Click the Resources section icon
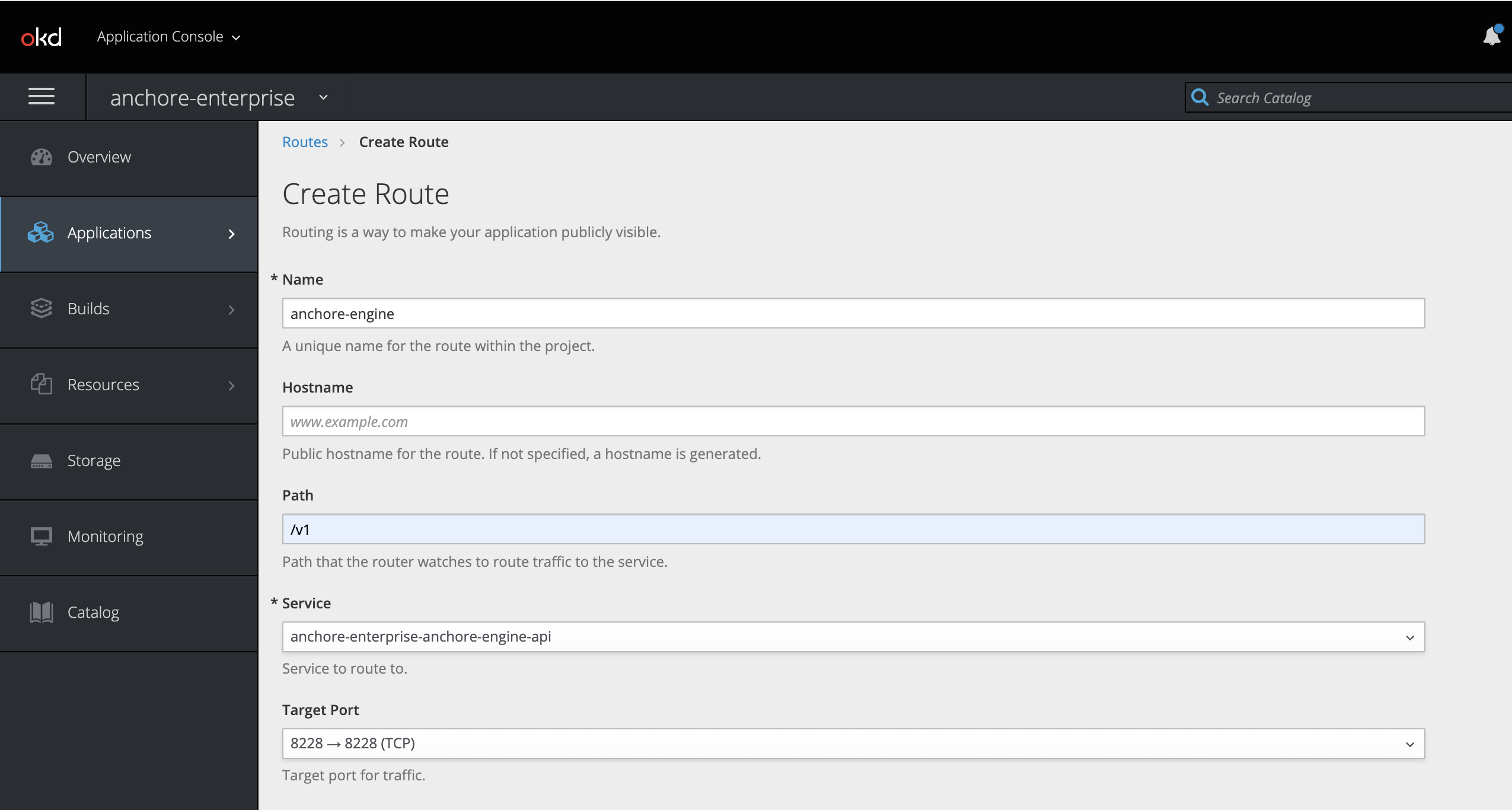The height and width of the screenshot is (810, 1512). pos(40,384)
